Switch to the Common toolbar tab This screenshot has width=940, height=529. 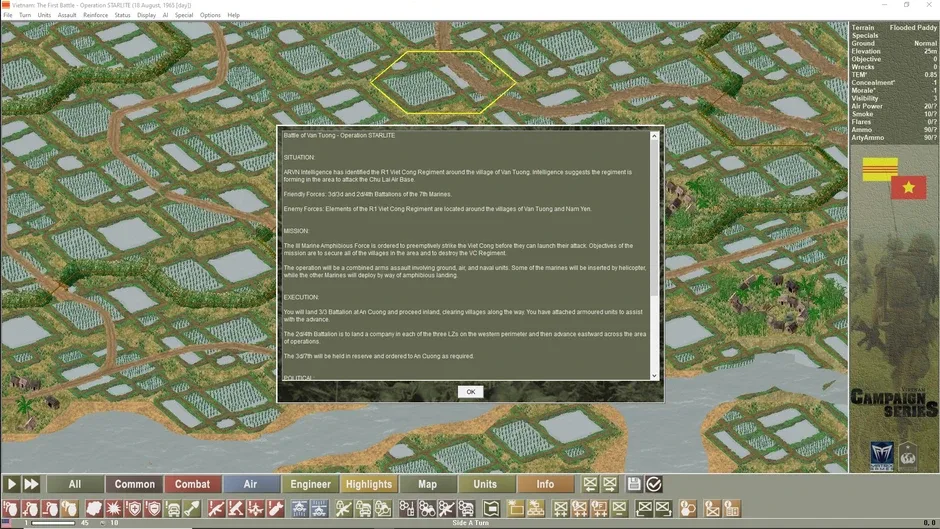(x=134, y=484)
